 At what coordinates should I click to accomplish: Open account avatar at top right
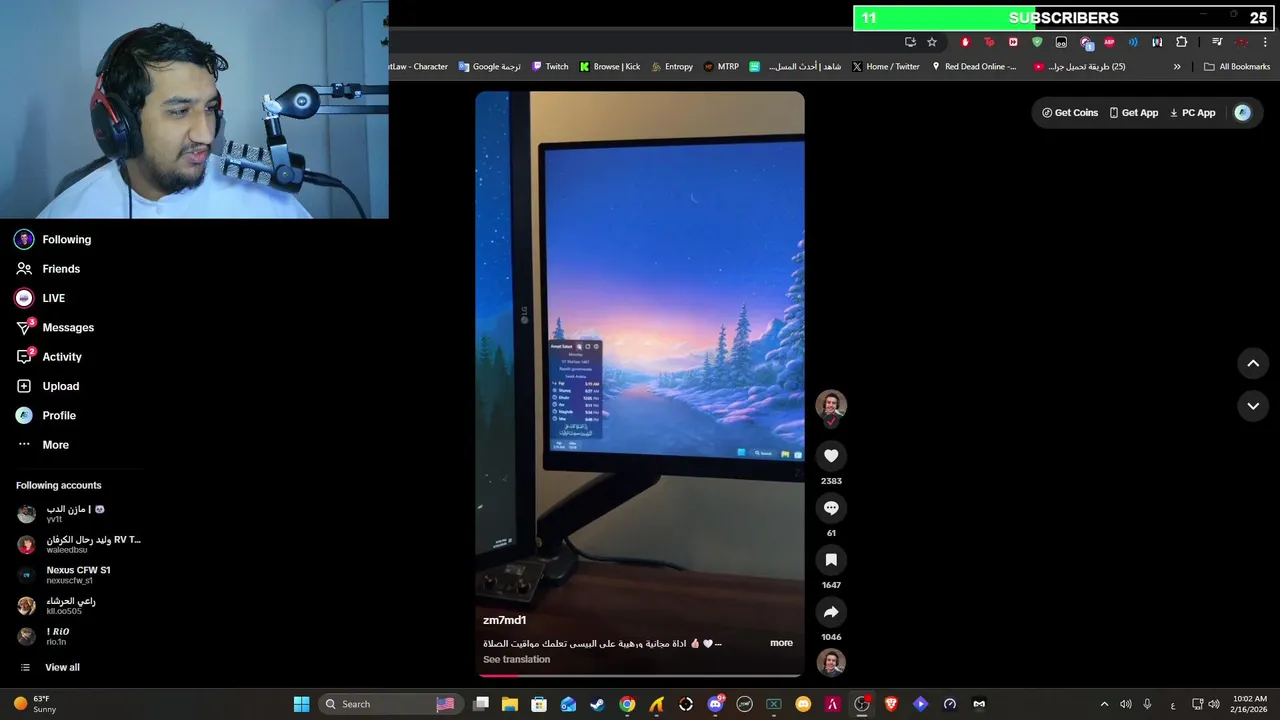[1243, 113]
